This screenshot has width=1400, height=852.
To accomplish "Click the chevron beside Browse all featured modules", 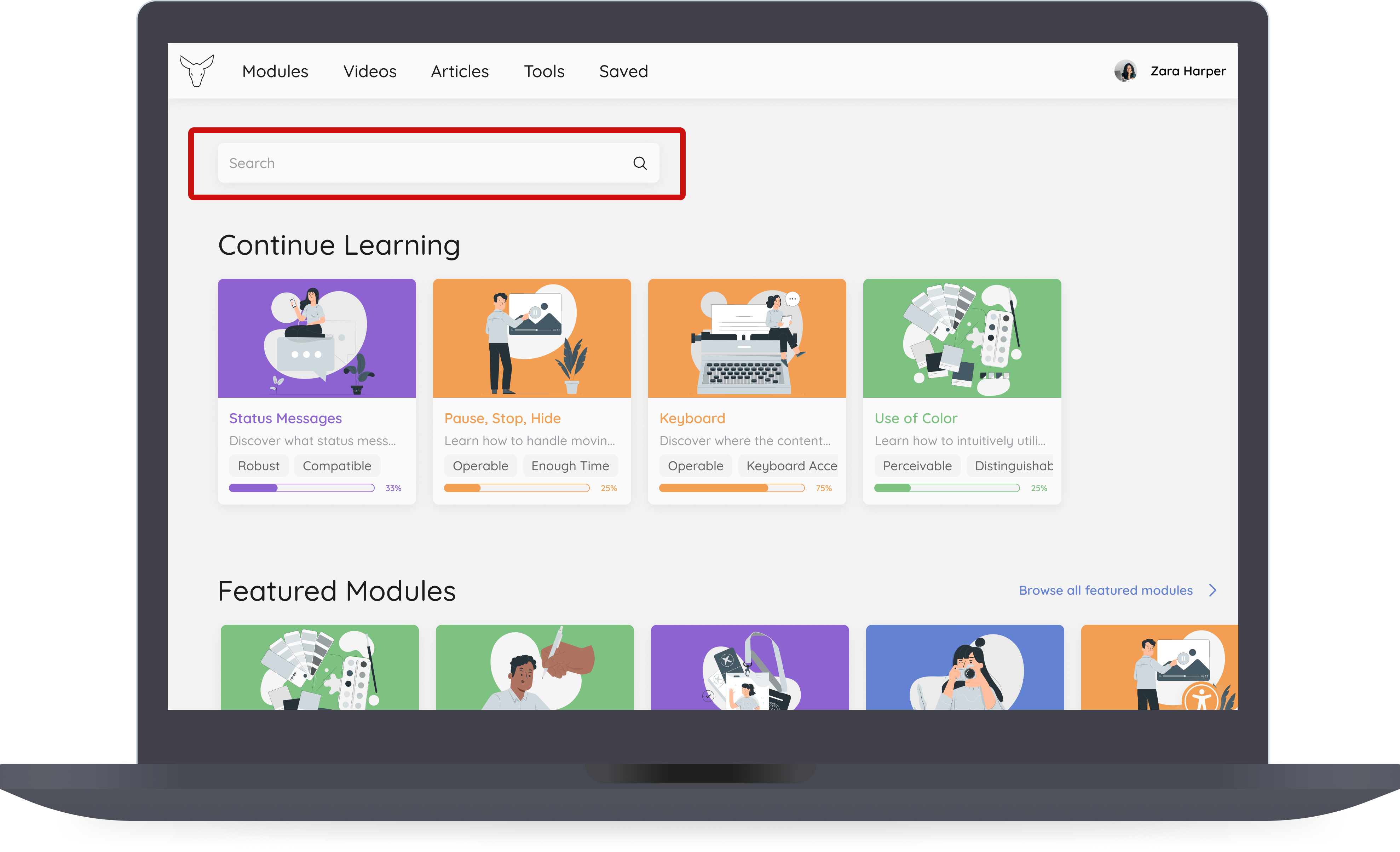I will pos(1212,591).
